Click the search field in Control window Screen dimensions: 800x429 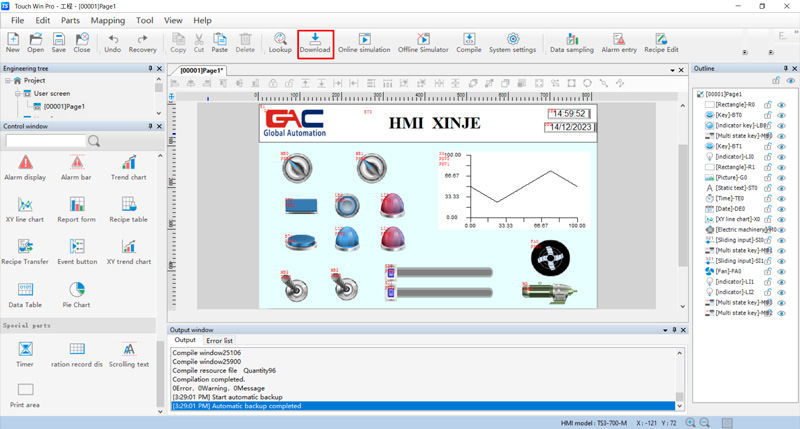pos(45,142)
